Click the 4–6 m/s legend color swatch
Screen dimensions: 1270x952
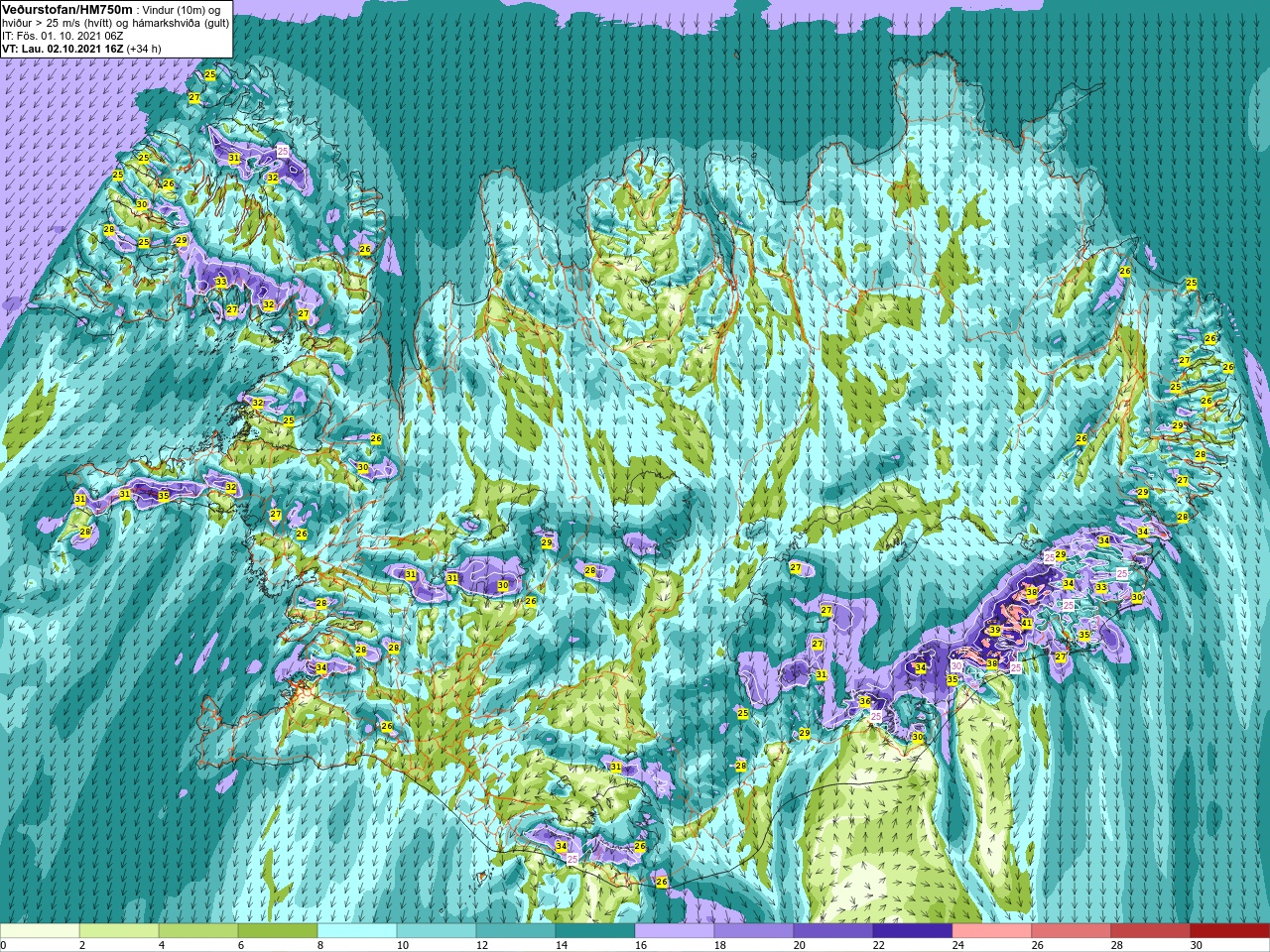(x=198, y=931)
